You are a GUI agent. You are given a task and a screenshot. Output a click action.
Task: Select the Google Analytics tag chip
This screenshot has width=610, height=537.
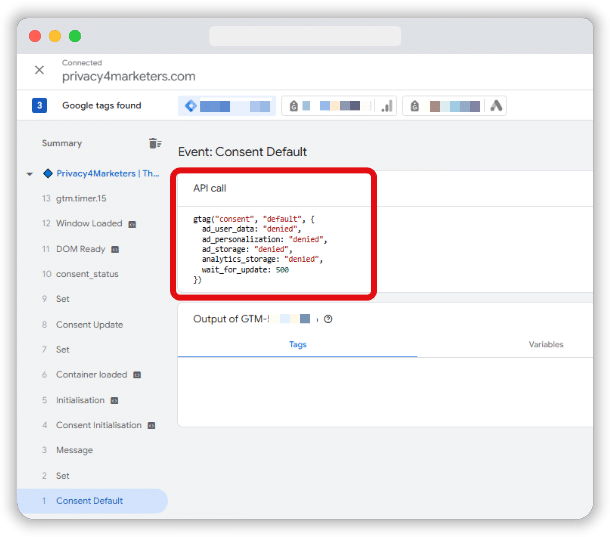[x=339, y=106]
